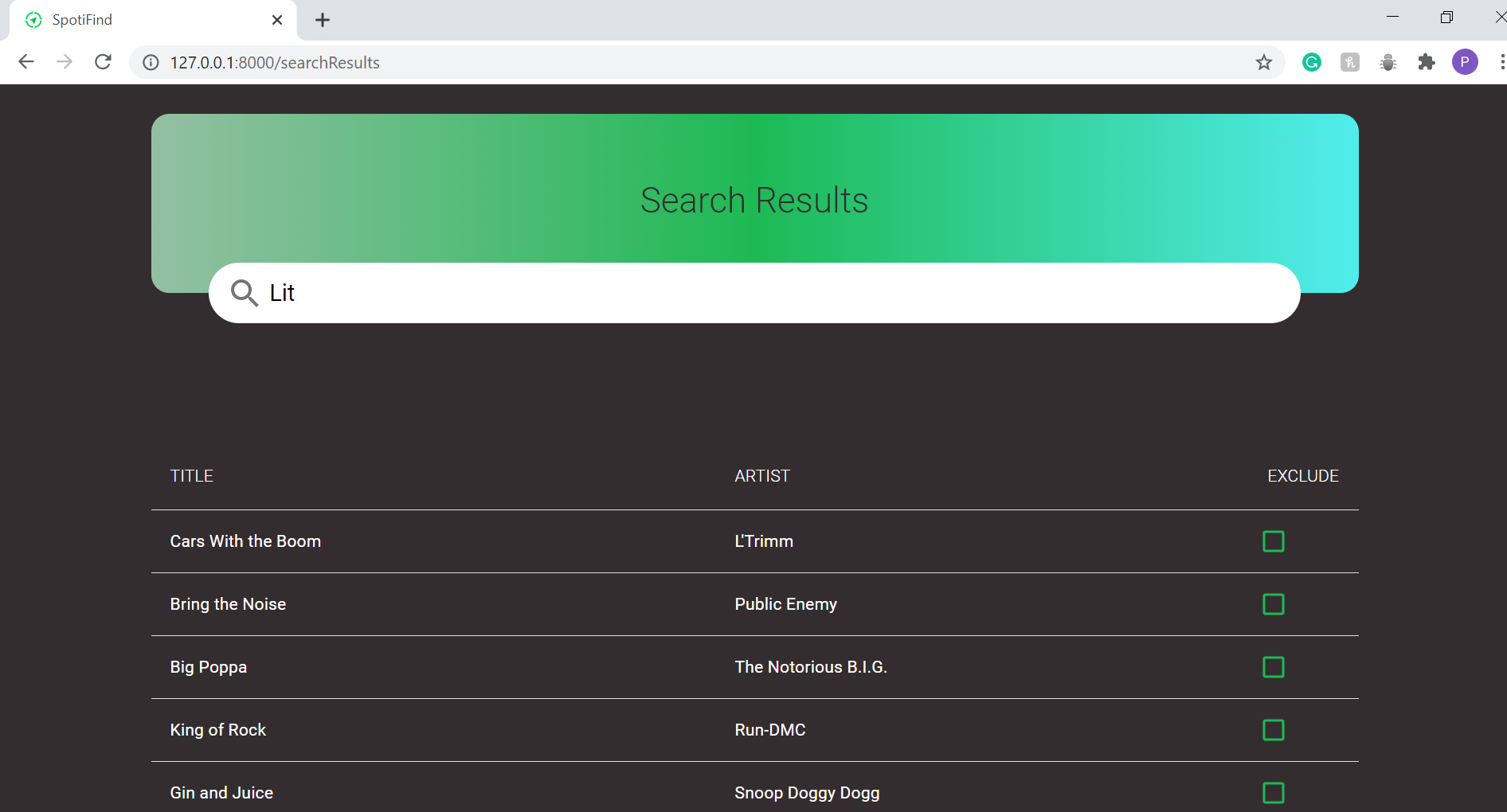Click artist name L'Trimm
Screen dimensions: 1507x812
tap(764, 541)
